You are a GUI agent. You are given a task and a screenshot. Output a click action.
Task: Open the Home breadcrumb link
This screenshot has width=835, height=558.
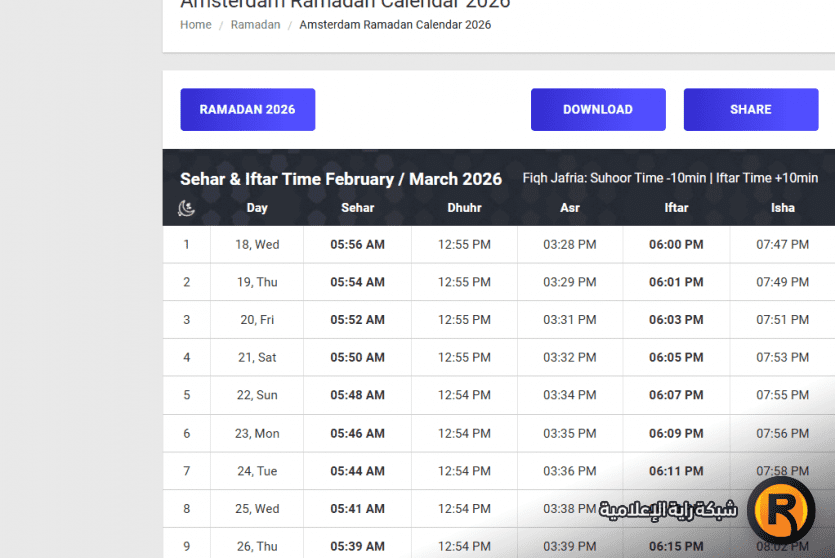(195, 25)
